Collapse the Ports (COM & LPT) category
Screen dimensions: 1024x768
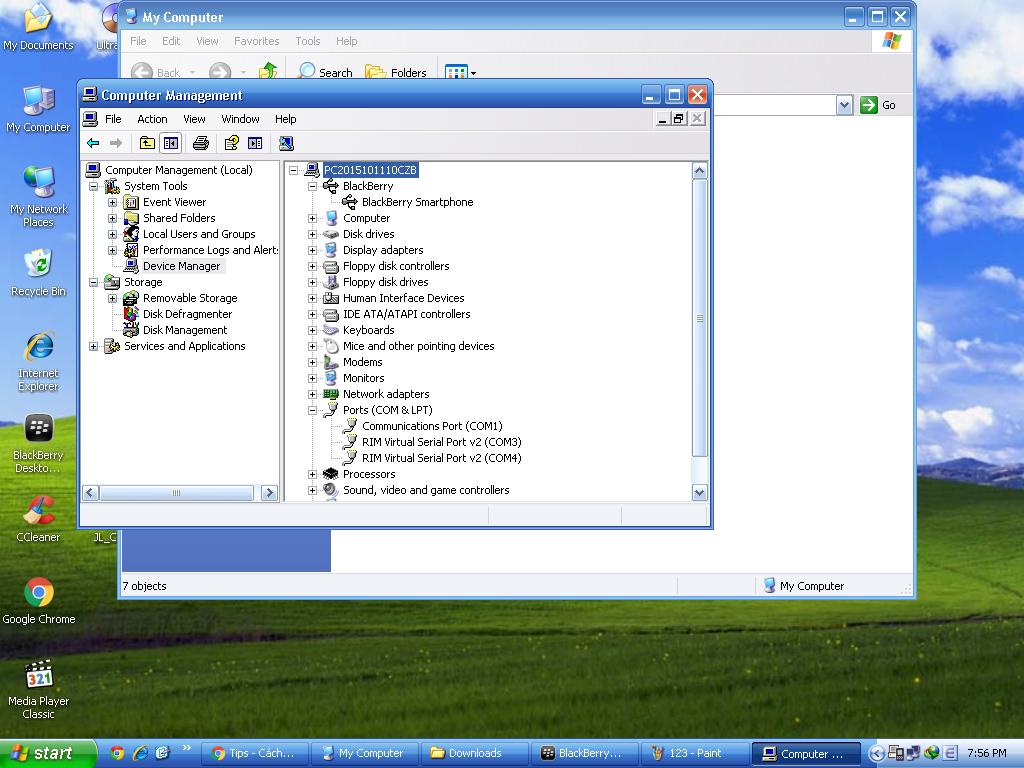coord(312,410)
